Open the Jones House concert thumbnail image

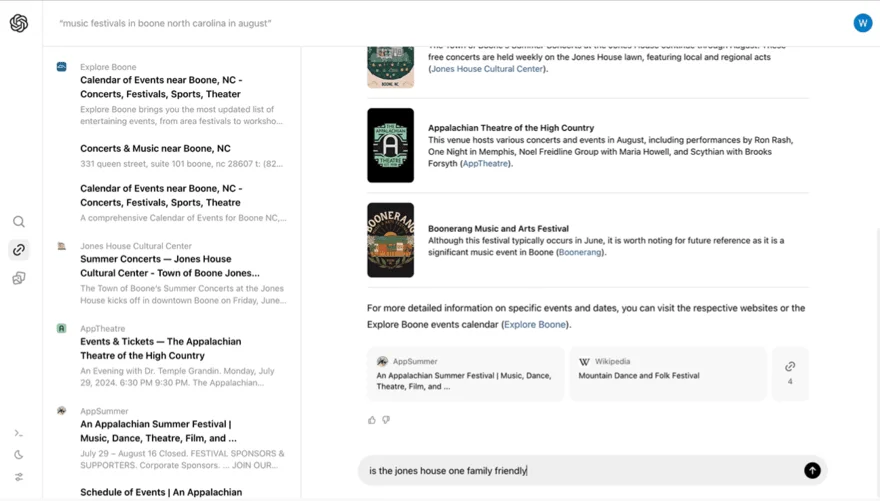[x=391, y=67]
